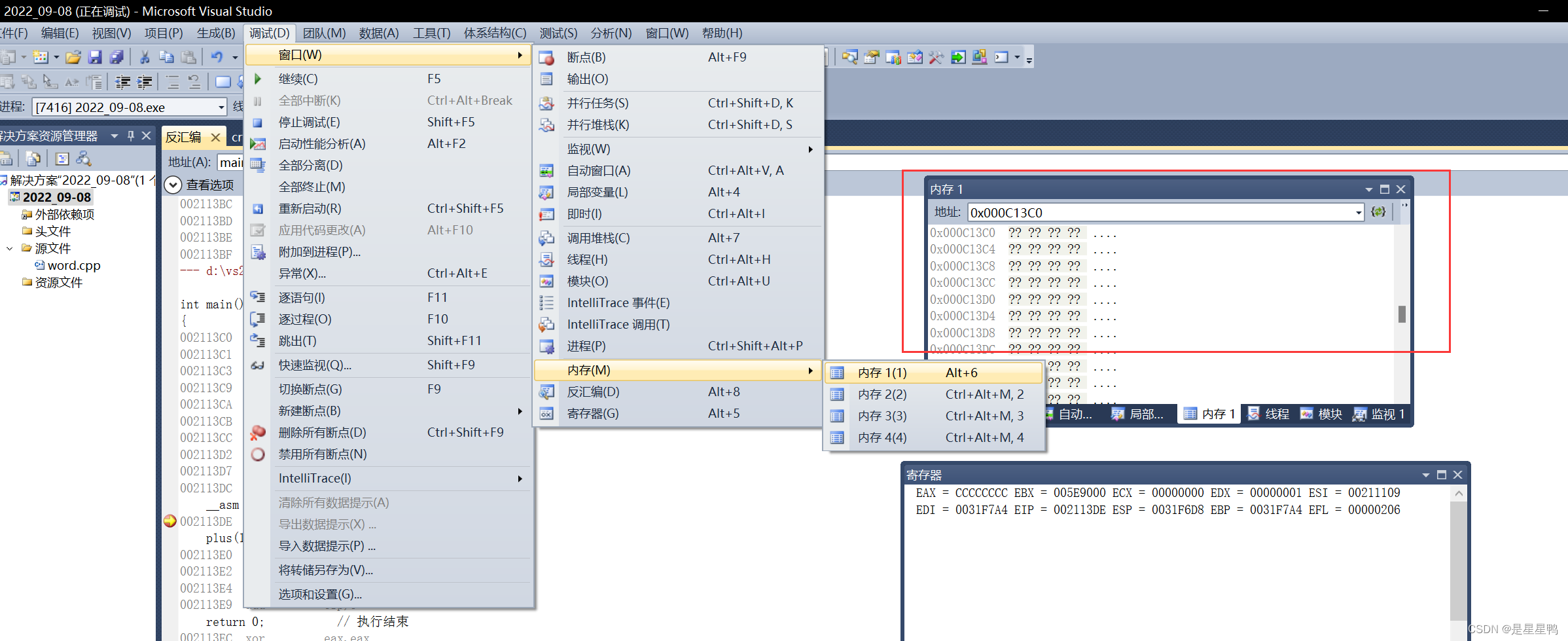Click 停止调试(E) menu command

389,122
